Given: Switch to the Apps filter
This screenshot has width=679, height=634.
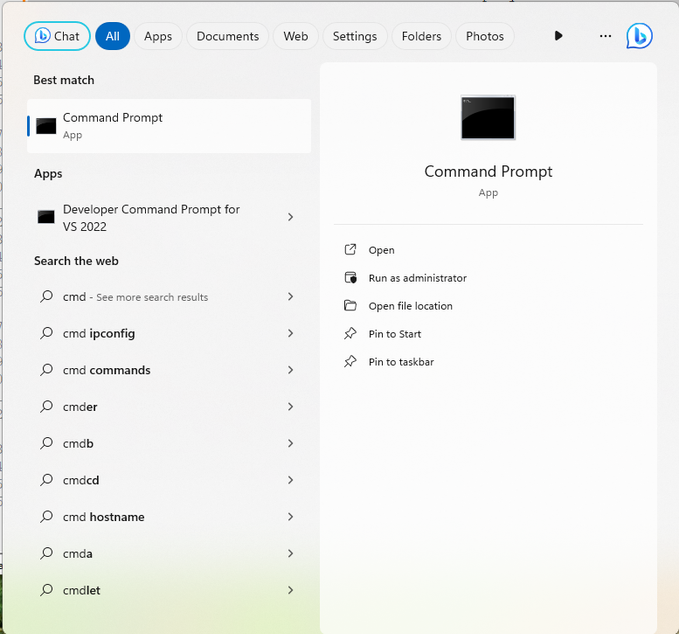Looking at the screenshot, I should point(158,36).
